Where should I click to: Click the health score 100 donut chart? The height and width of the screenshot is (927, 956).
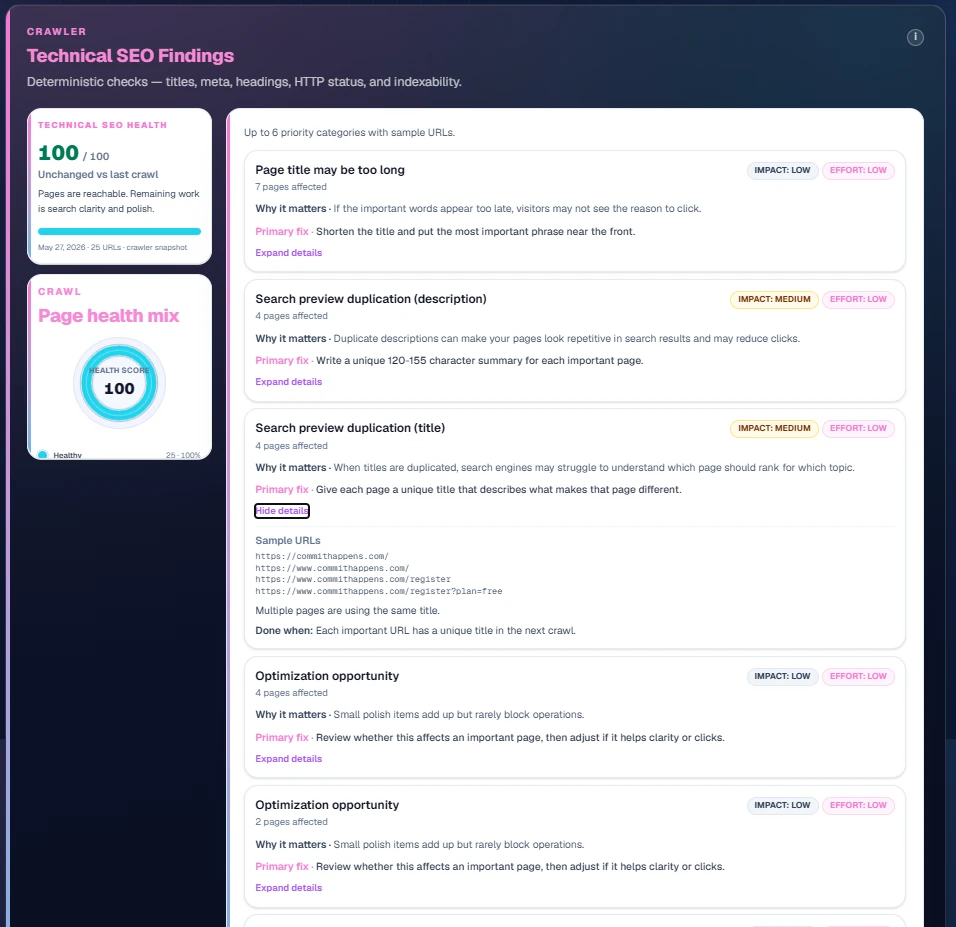(120, 383)
